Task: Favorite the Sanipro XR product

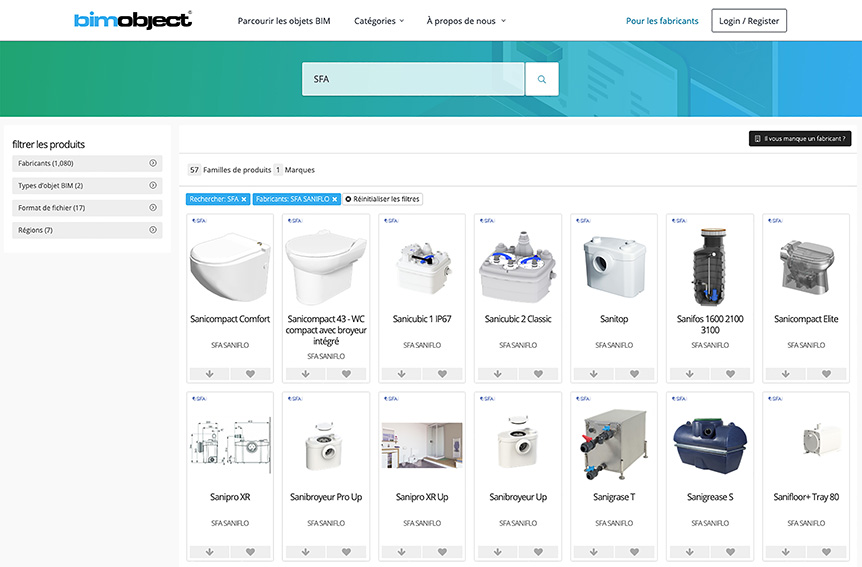Action: [x=250, y=552]
